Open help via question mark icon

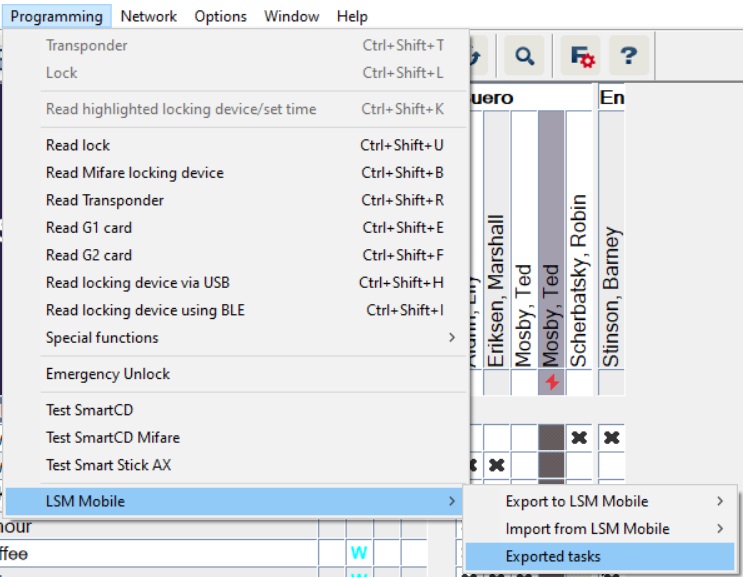point(628,57)
